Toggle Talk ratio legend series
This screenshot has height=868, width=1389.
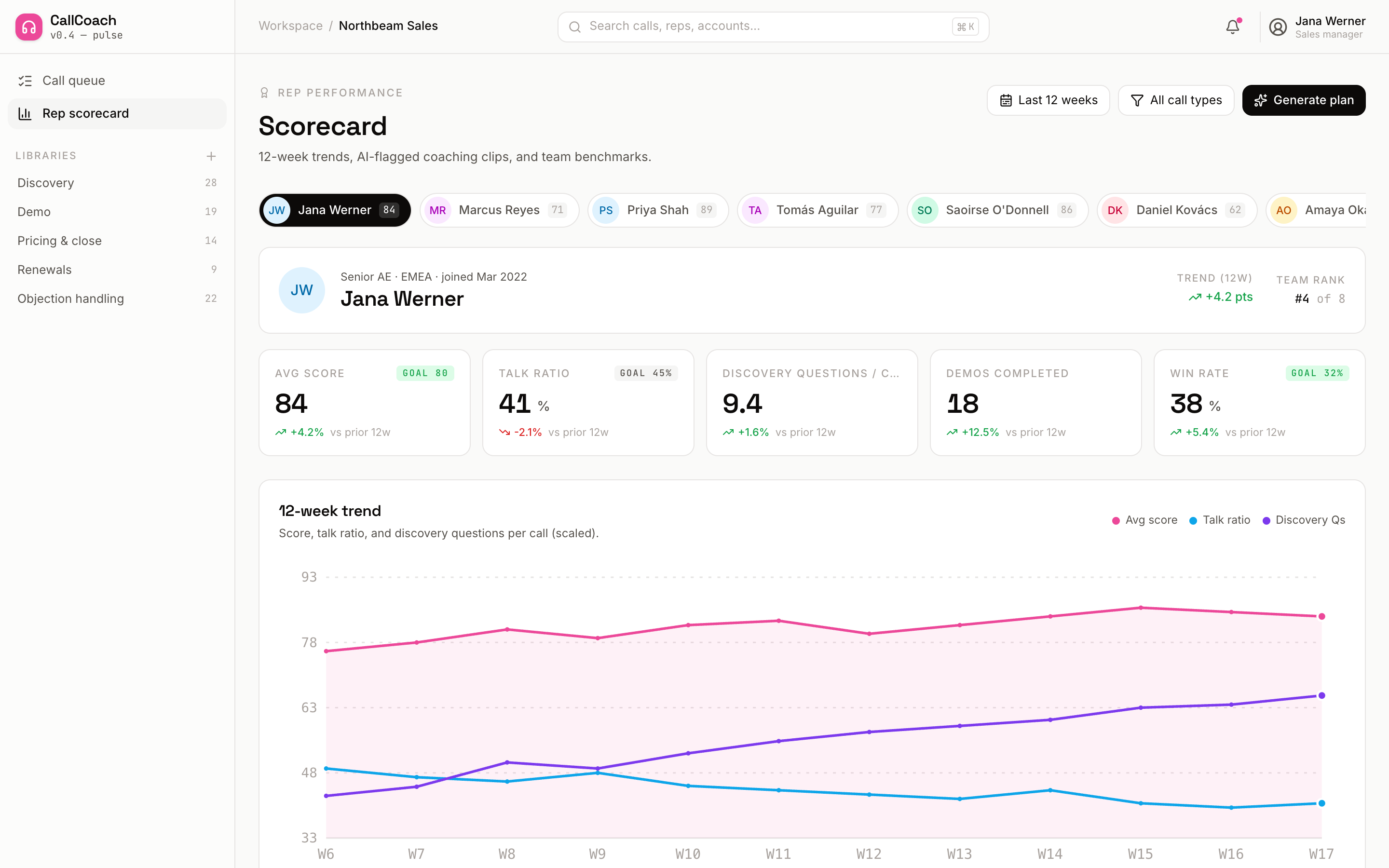click(1220, 520)
